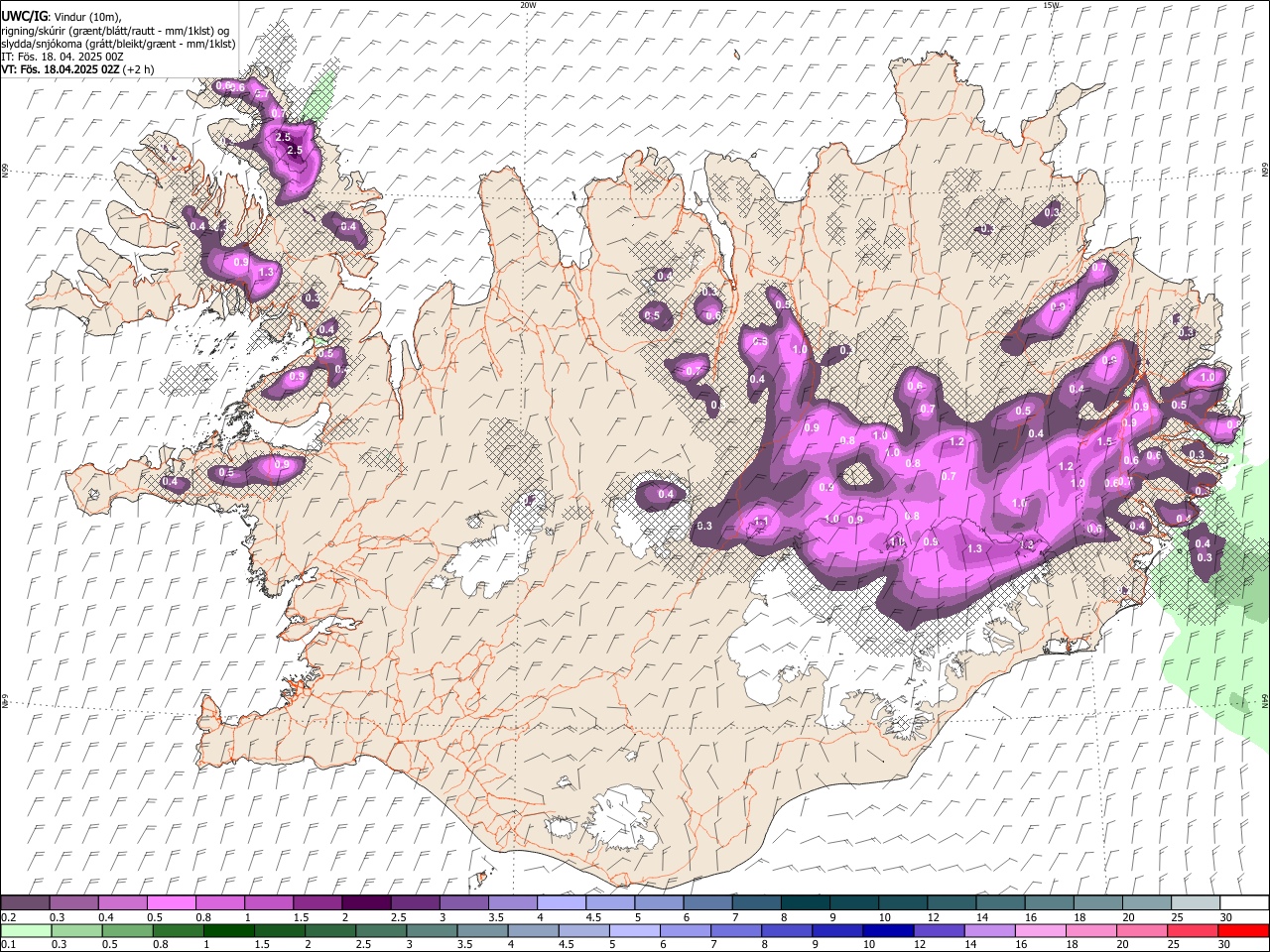Click the 30 label on the purple snow scale
The width and height of the screenshot is (1270, 952).
point(1226,917)
